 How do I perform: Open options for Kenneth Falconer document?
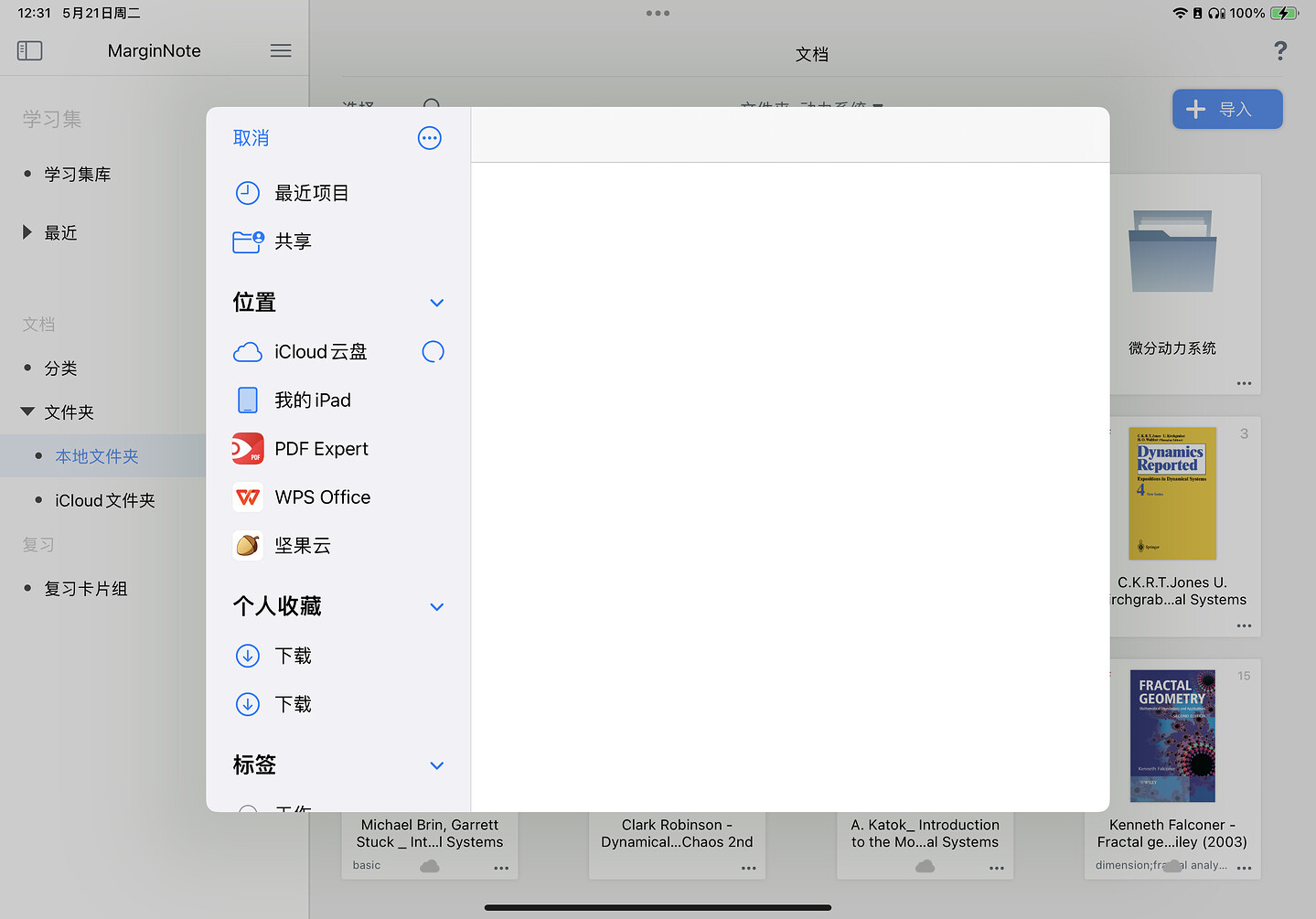[x=1244, y=868]
